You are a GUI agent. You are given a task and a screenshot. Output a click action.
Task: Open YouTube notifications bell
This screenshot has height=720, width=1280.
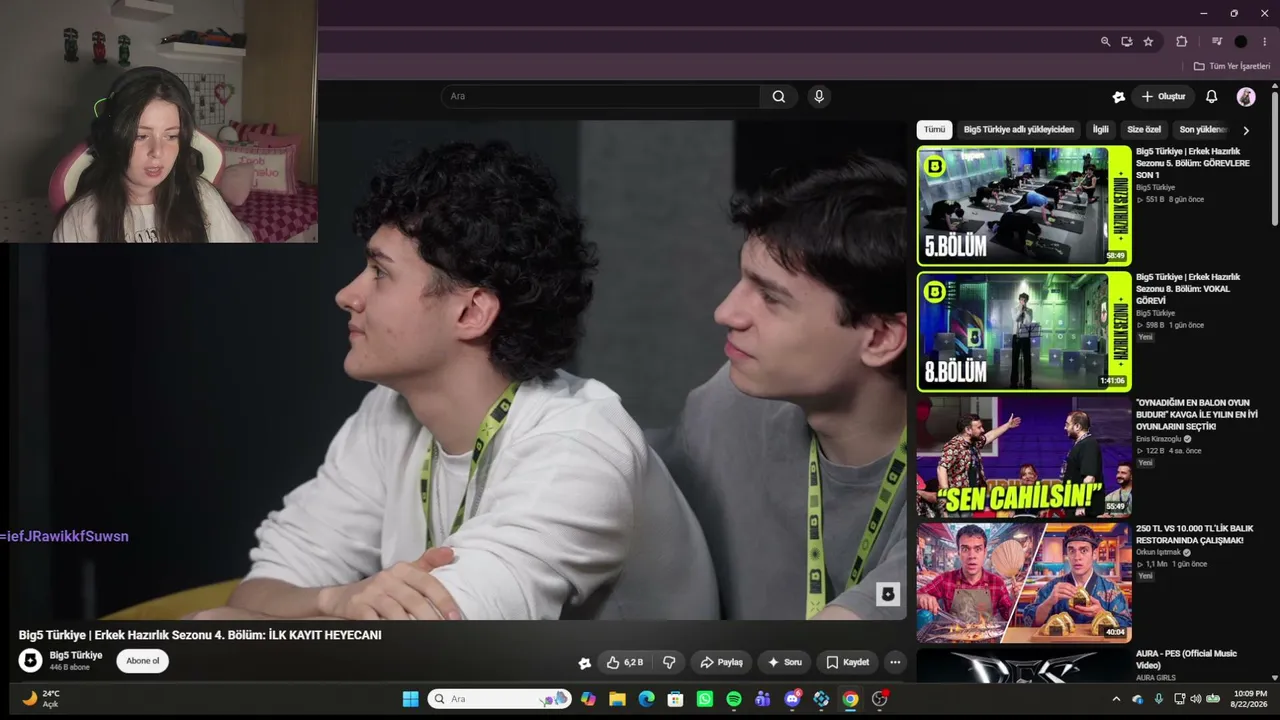[1211, 97]
